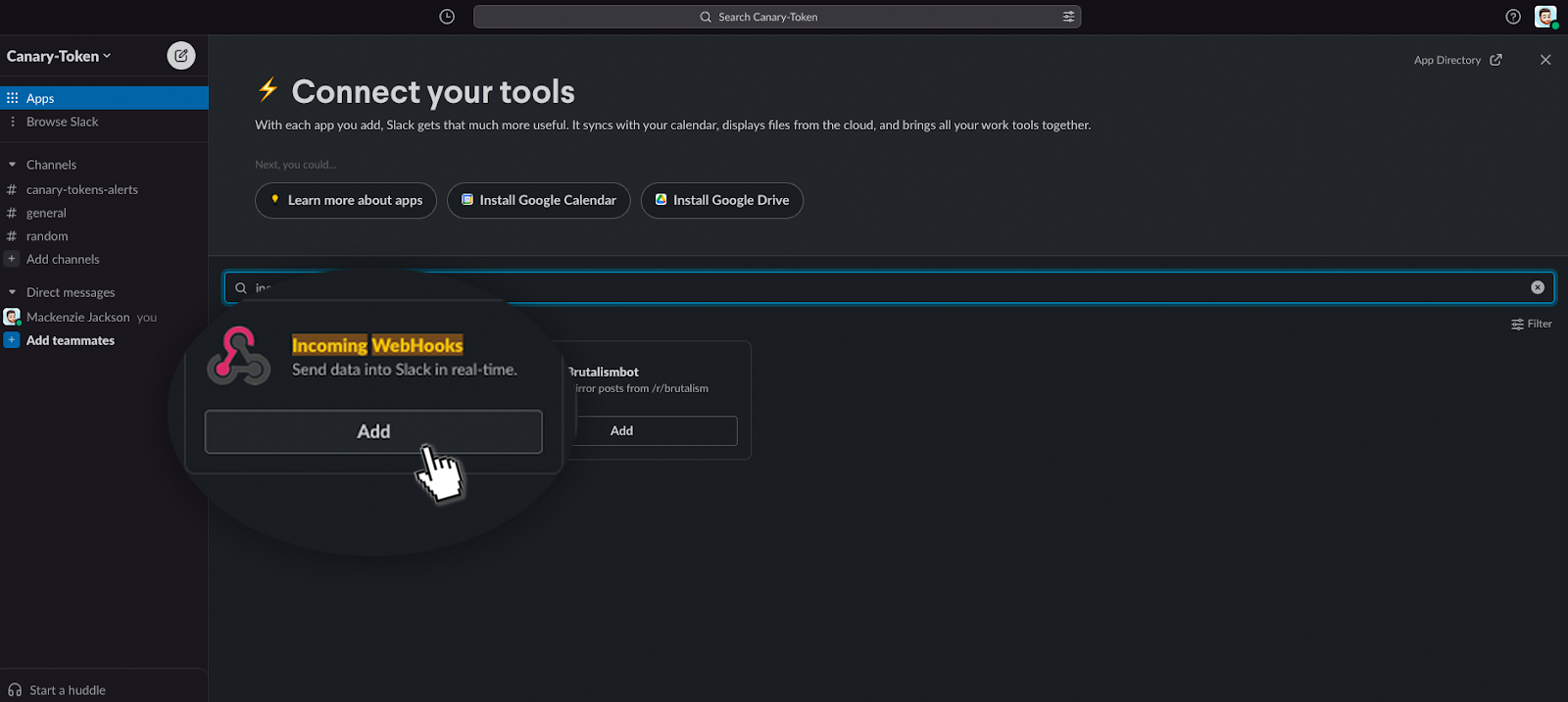Open the Filter options
1568x702 pixels.
point(1532,324)
